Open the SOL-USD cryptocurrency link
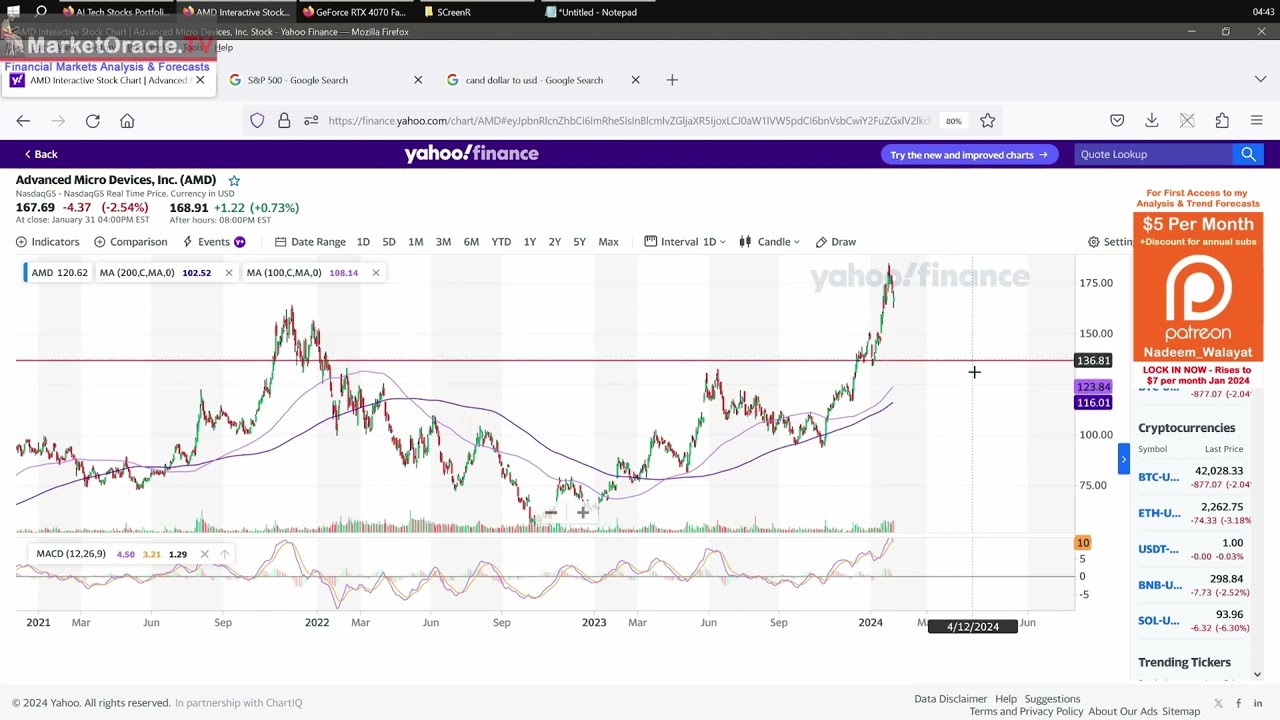This screenshot has width=1280, height=720. 1158,621
